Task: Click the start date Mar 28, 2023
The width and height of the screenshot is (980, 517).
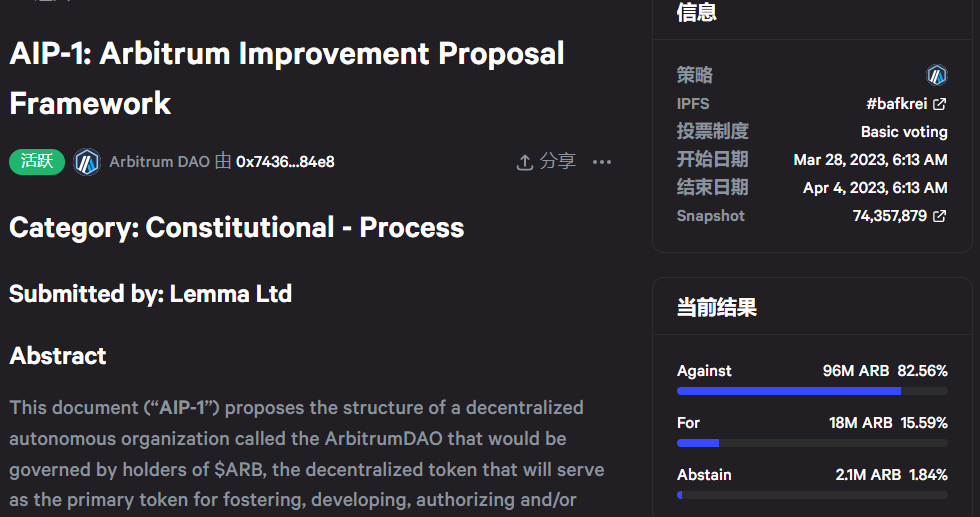Action: [x=870, y=160]
